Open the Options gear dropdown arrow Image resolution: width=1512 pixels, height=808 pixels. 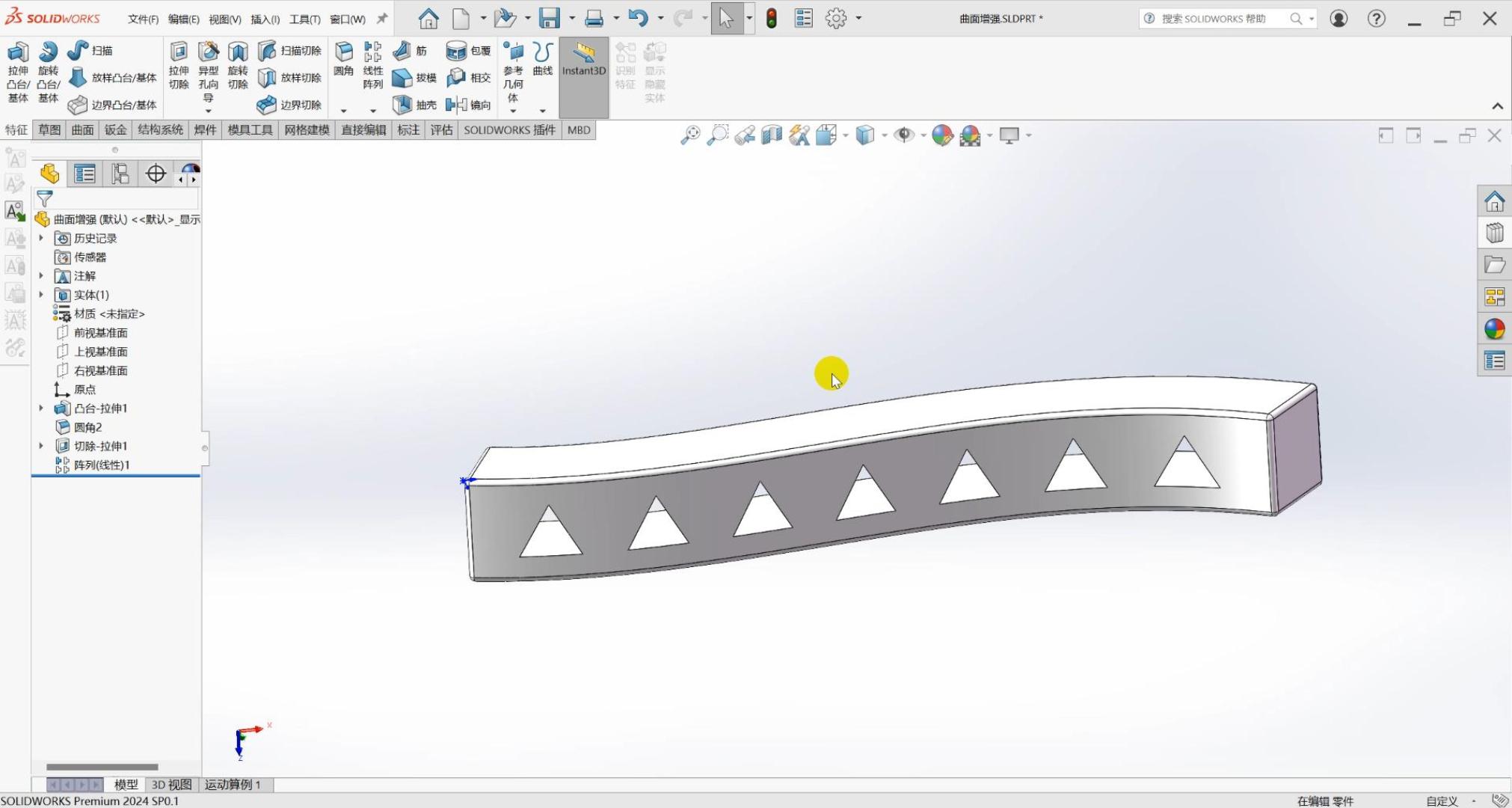tap(858, 19)
